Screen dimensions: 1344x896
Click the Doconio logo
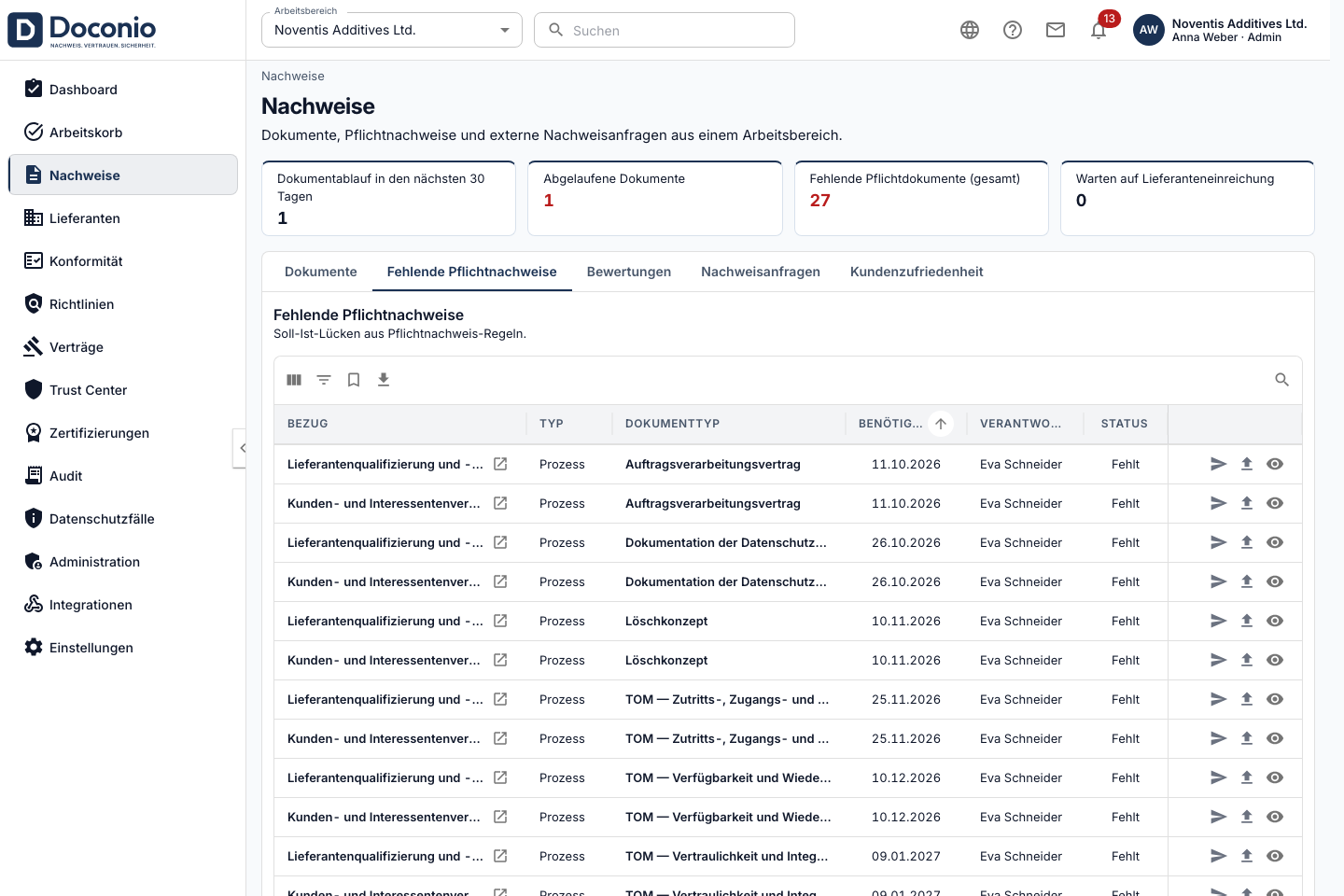(x=82, y=30)
